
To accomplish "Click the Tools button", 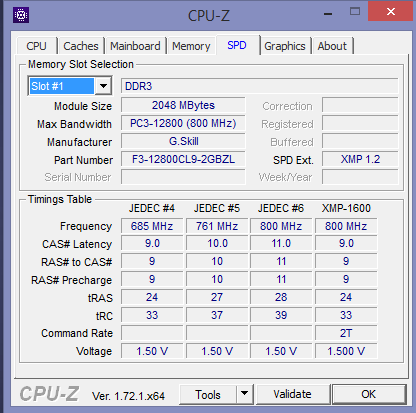I will pos(208,395).
